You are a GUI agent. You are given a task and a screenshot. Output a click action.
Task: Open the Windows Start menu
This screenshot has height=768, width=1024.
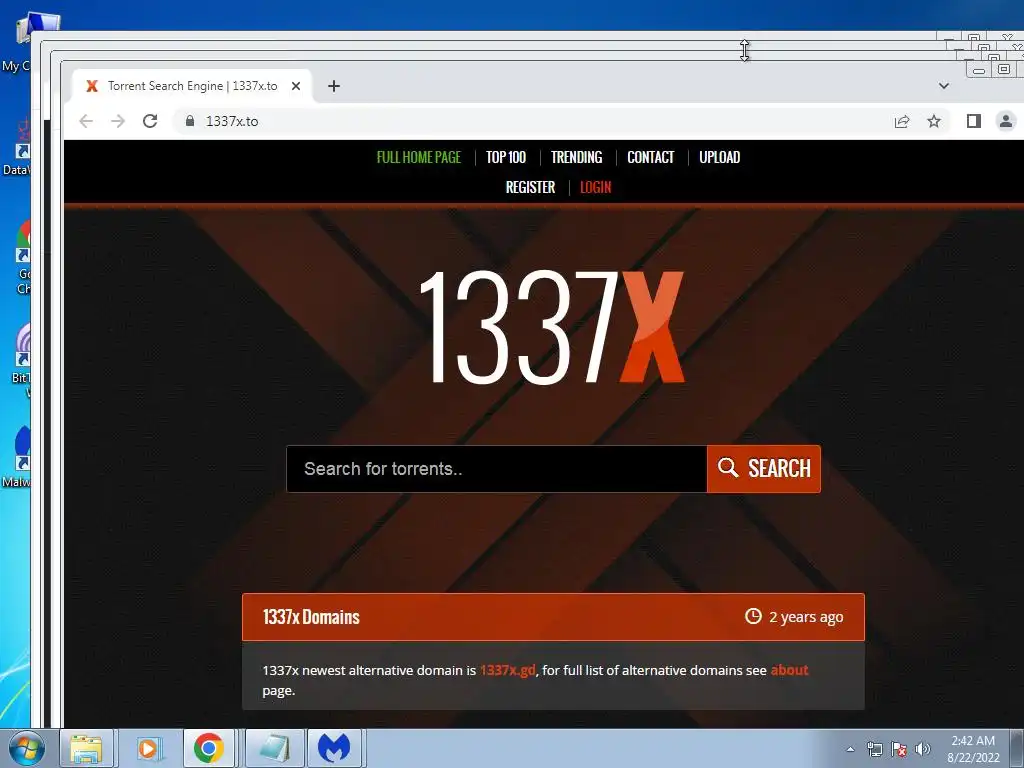coord(25,748)
